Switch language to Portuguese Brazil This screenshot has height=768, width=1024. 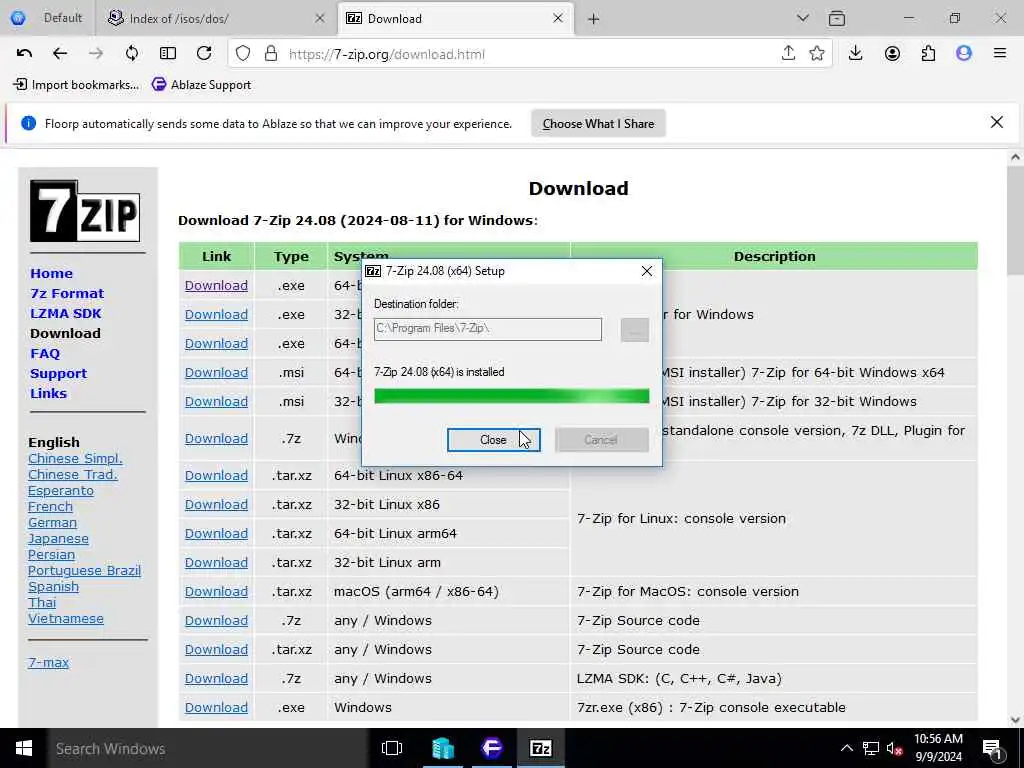coord(84,570)
